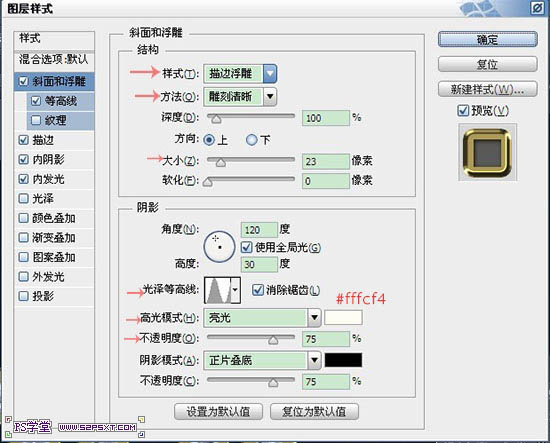Click the gold bevel style preview thumbnail
550x443 pixels.
pos(487,152)
